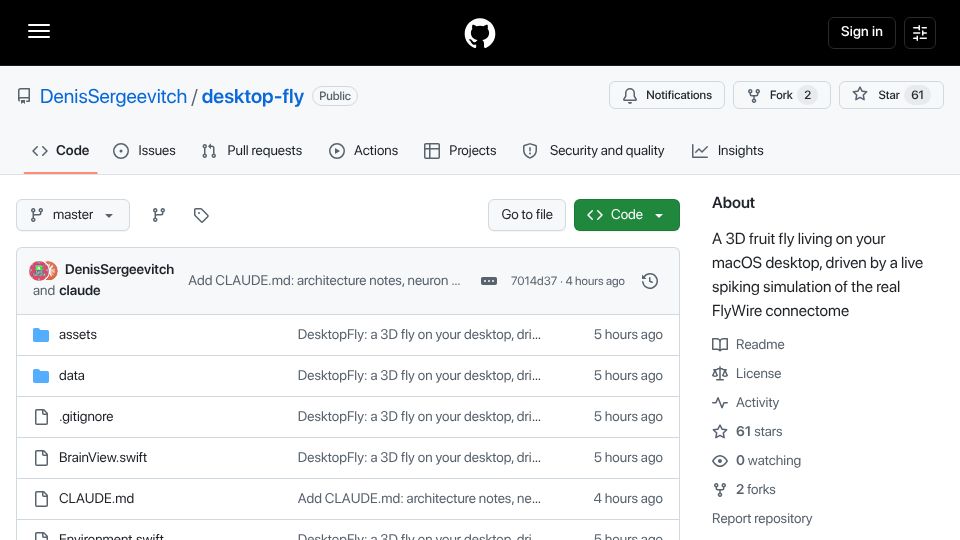
Task: Open the appearance settings icon button
Action: 920,32
